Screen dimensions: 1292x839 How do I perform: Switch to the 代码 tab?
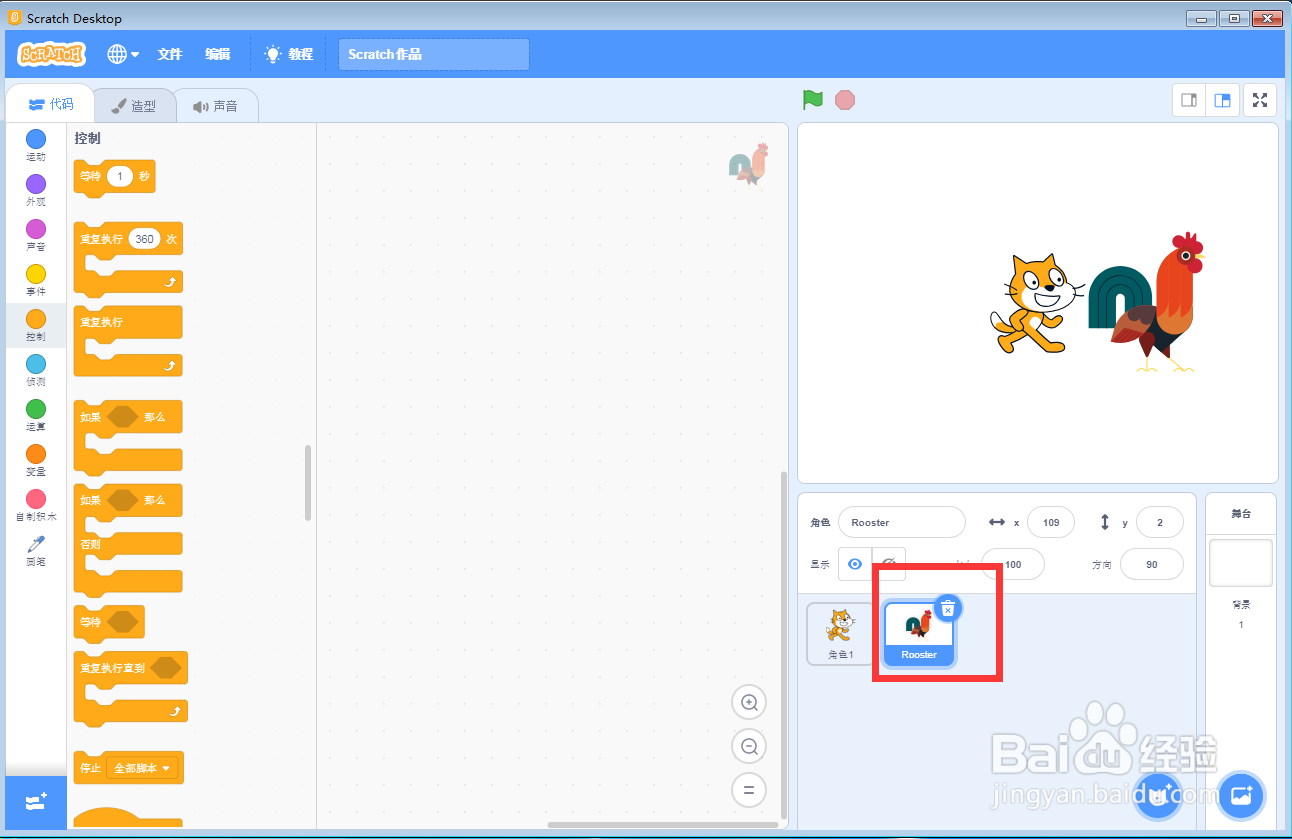tap(50, 104)
